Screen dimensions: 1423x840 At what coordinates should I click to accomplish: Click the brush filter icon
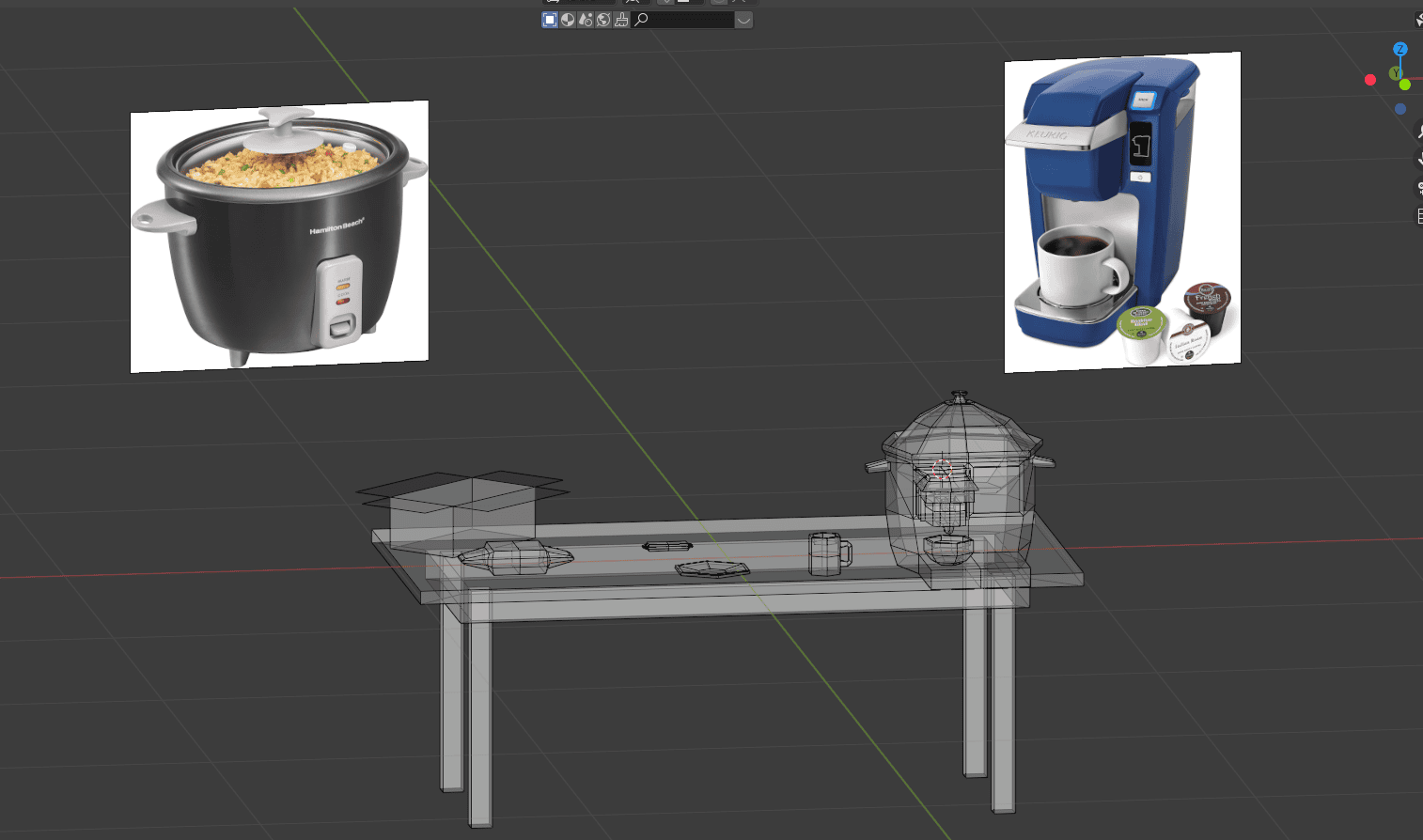(621, 20)
